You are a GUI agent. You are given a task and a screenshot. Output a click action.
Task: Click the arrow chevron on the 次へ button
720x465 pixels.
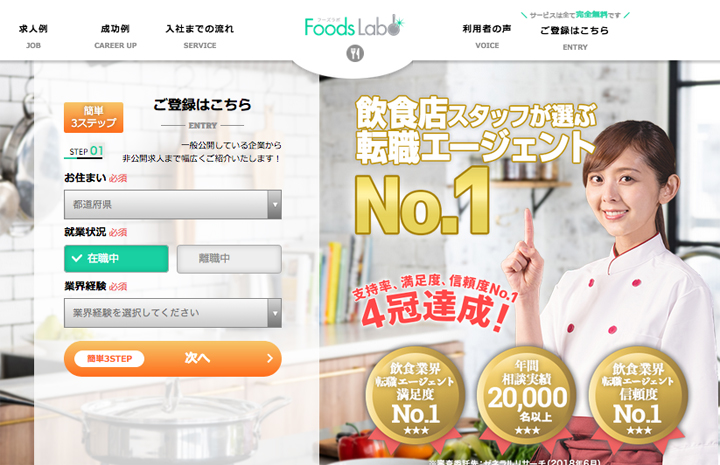(270, 359)
